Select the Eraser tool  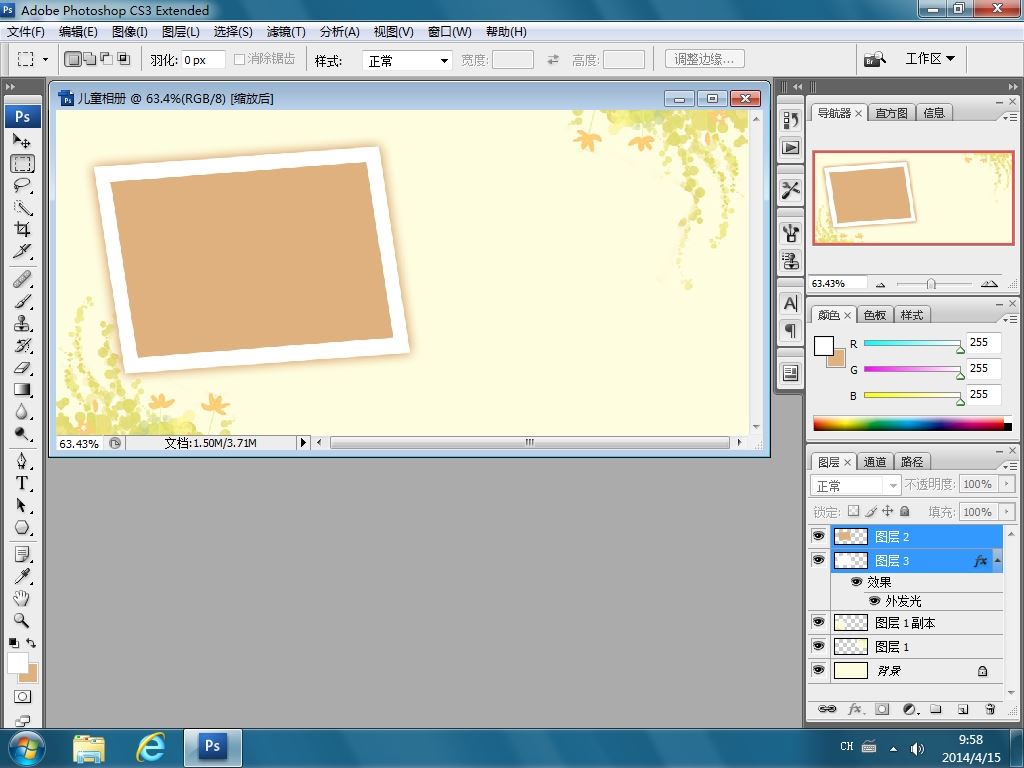click(x=22, y=368)
